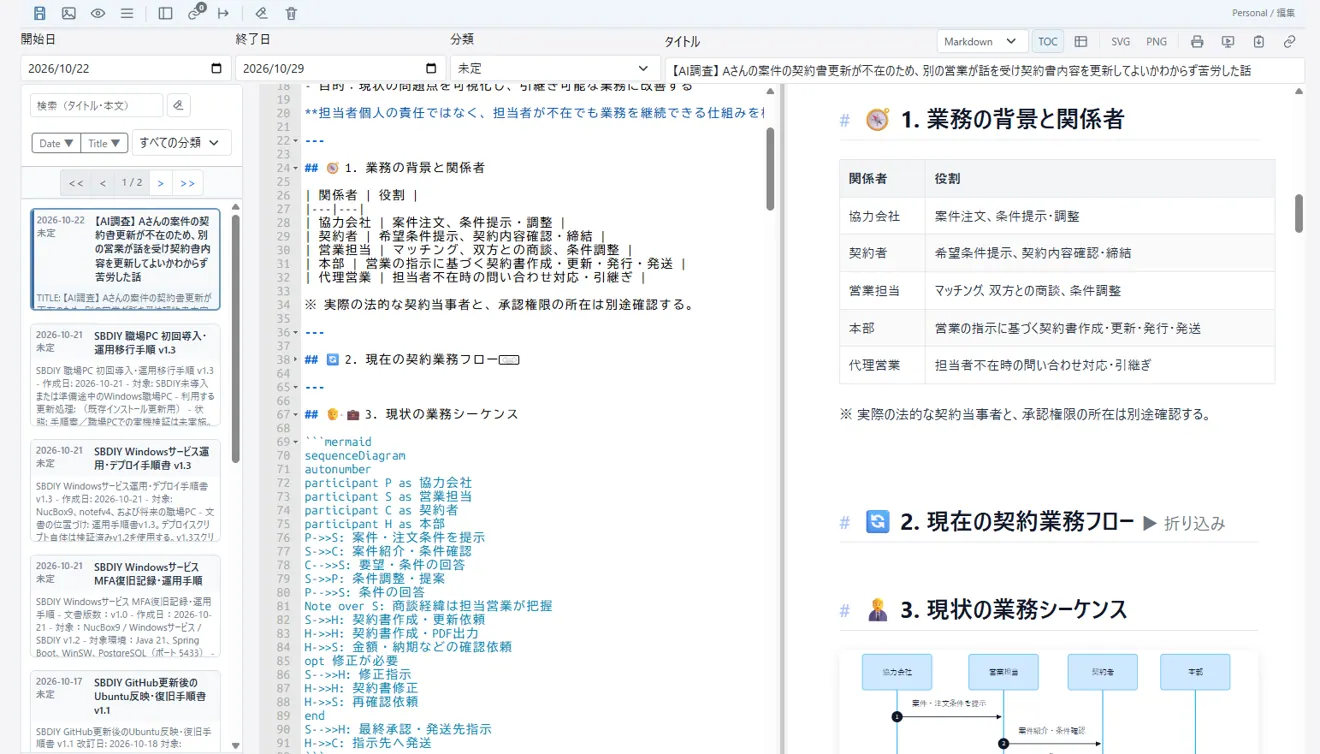Jump to last page with >> button
The height and width of the screenshot is (754, 1320).
coord(187,183)
